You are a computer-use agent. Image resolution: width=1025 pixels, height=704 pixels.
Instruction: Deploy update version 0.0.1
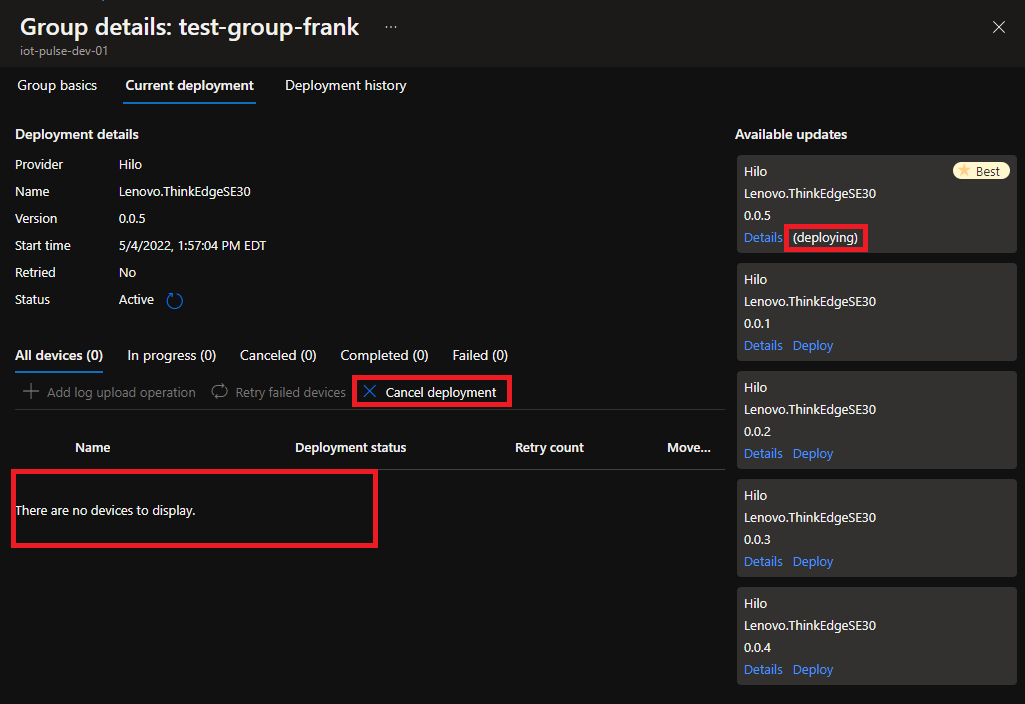pyautogui.click(x=812, y=345)
